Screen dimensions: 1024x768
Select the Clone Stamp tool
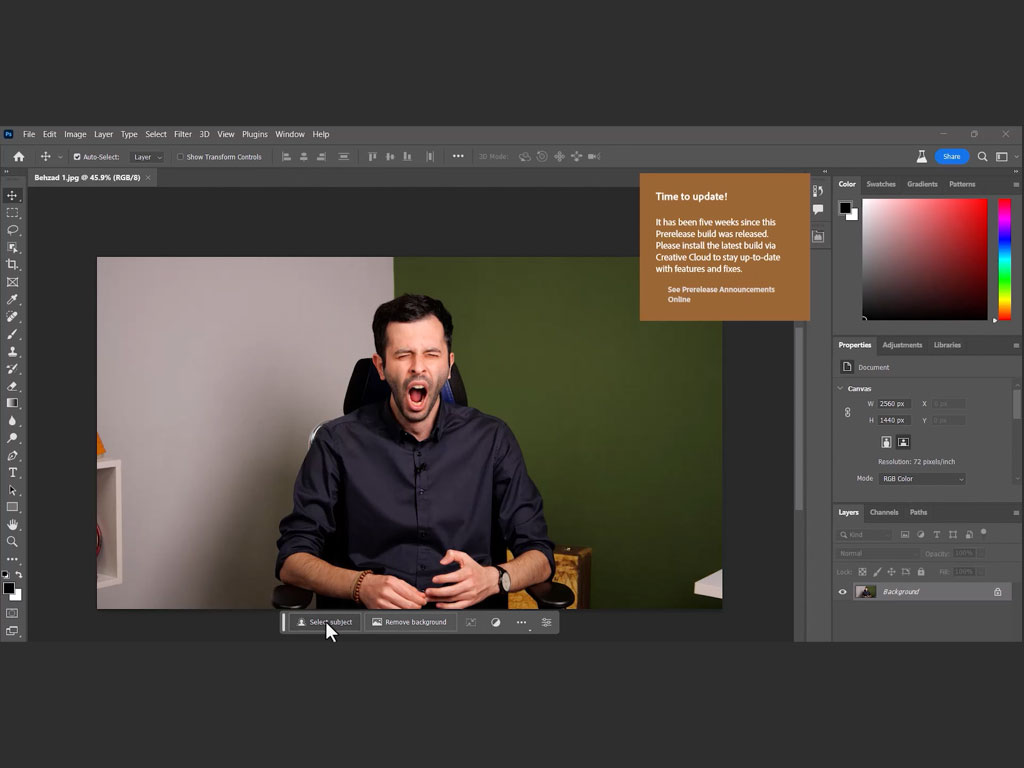pos(12,351)
